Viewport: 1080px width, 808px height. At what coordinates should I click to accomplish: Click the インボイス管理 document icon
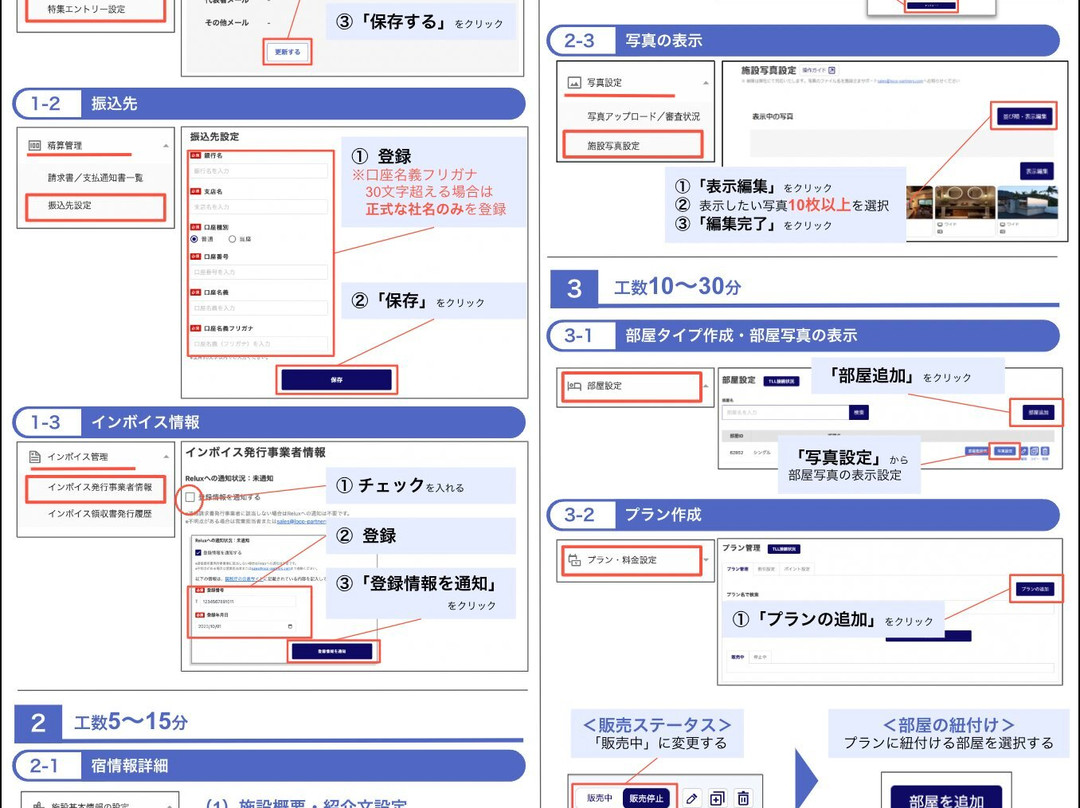tap(33, 457)
